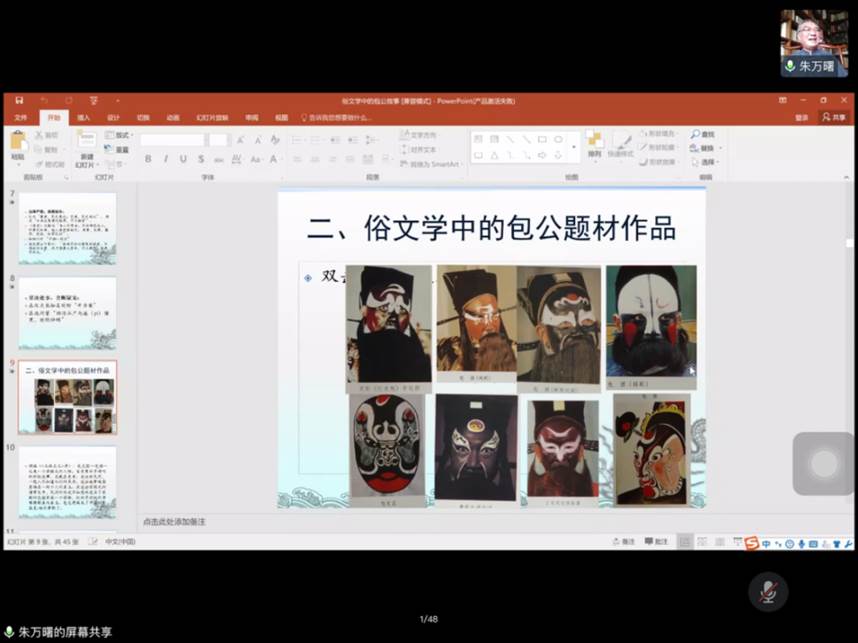858x643 pixels.
Task: Click the font color A button
Action: tap(273, 159)
